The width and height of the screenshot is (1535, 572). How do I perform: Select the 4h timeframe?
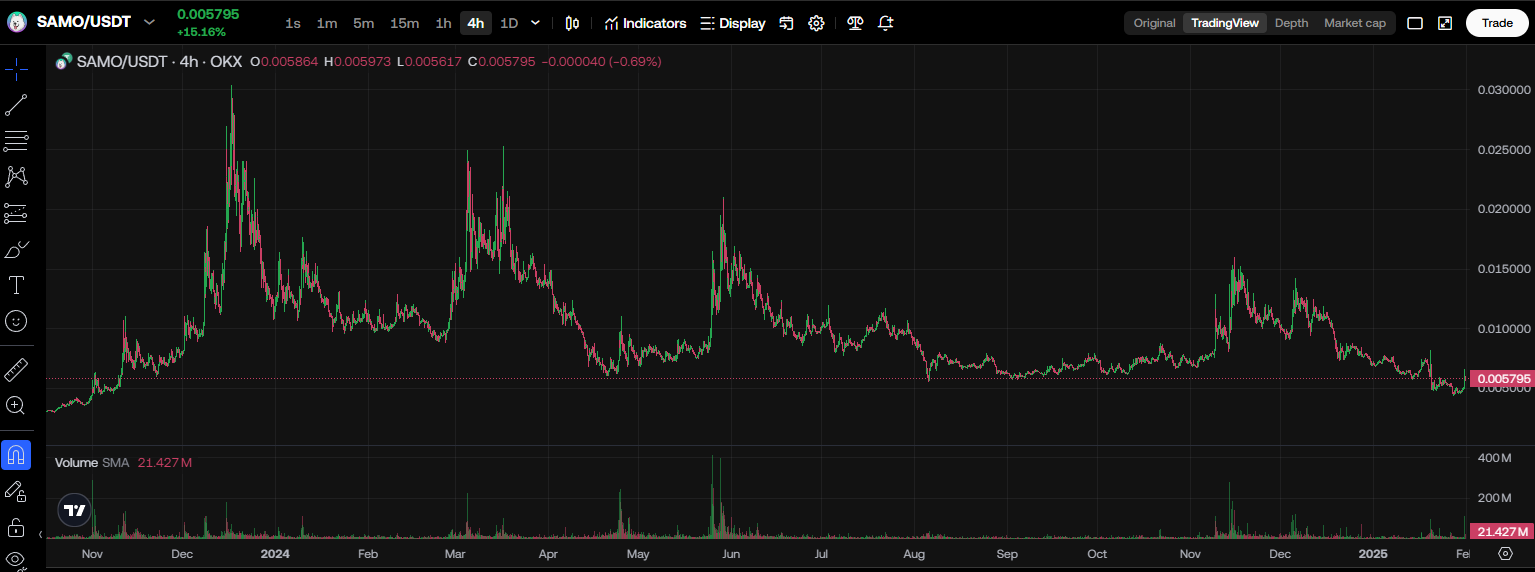(x=476, y=23)
